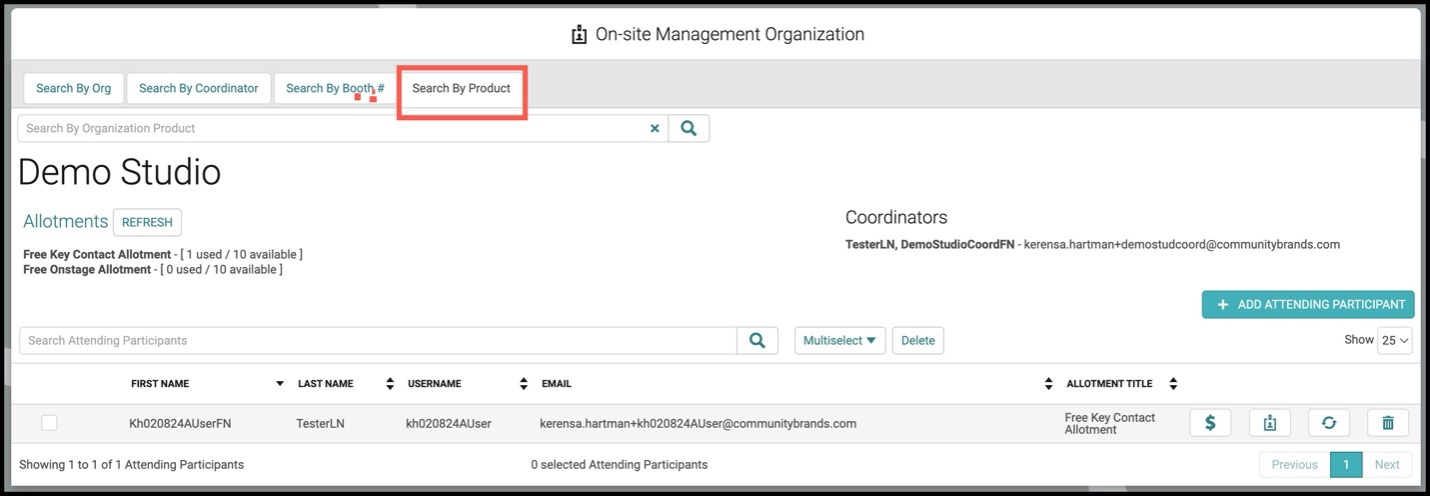Open the Multiselect dropdown
Viewport: 1430px width, 501px height.
840,340
